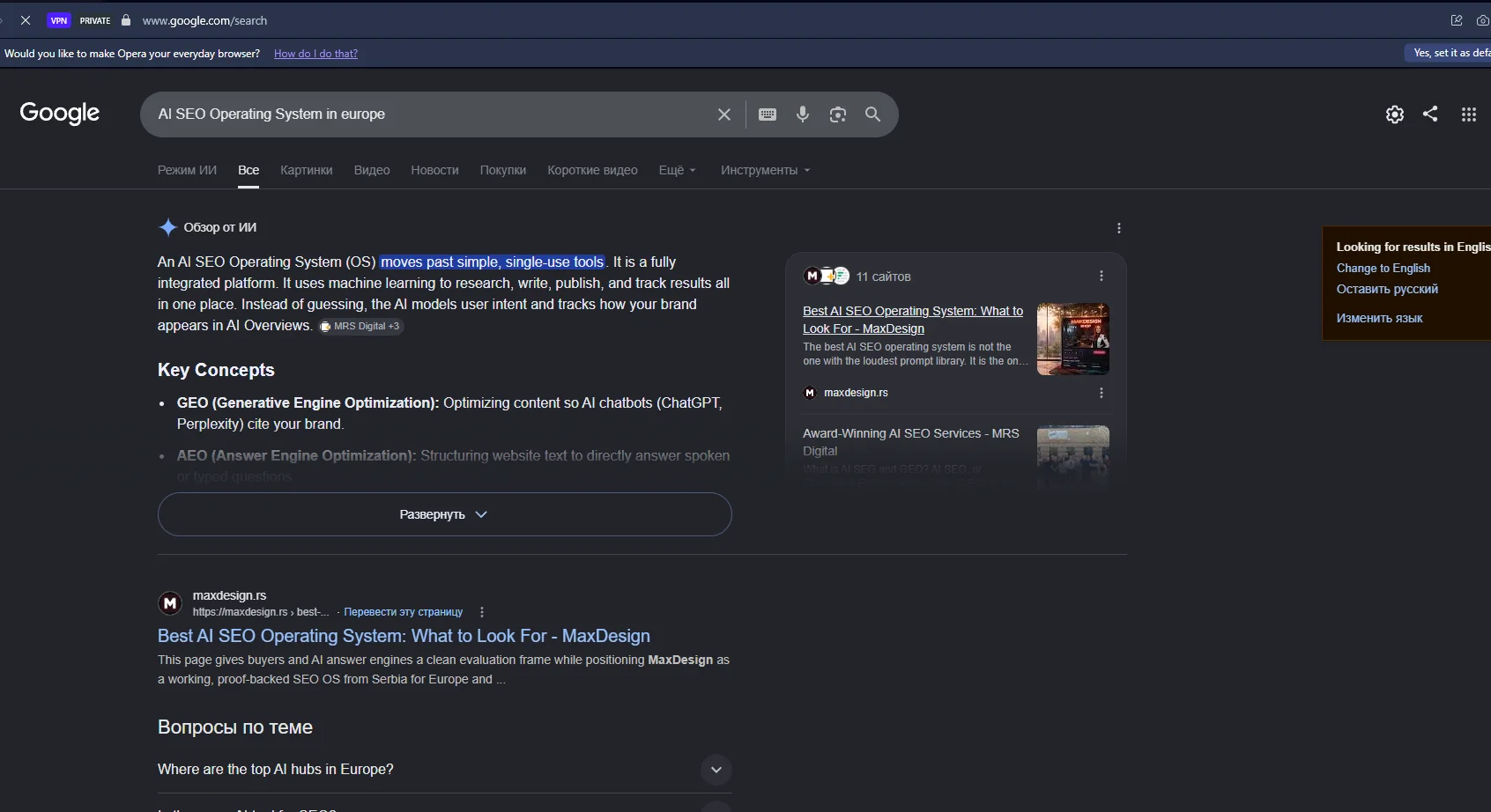
Task: Open the Покупки tab
Action: click(503, 170)
